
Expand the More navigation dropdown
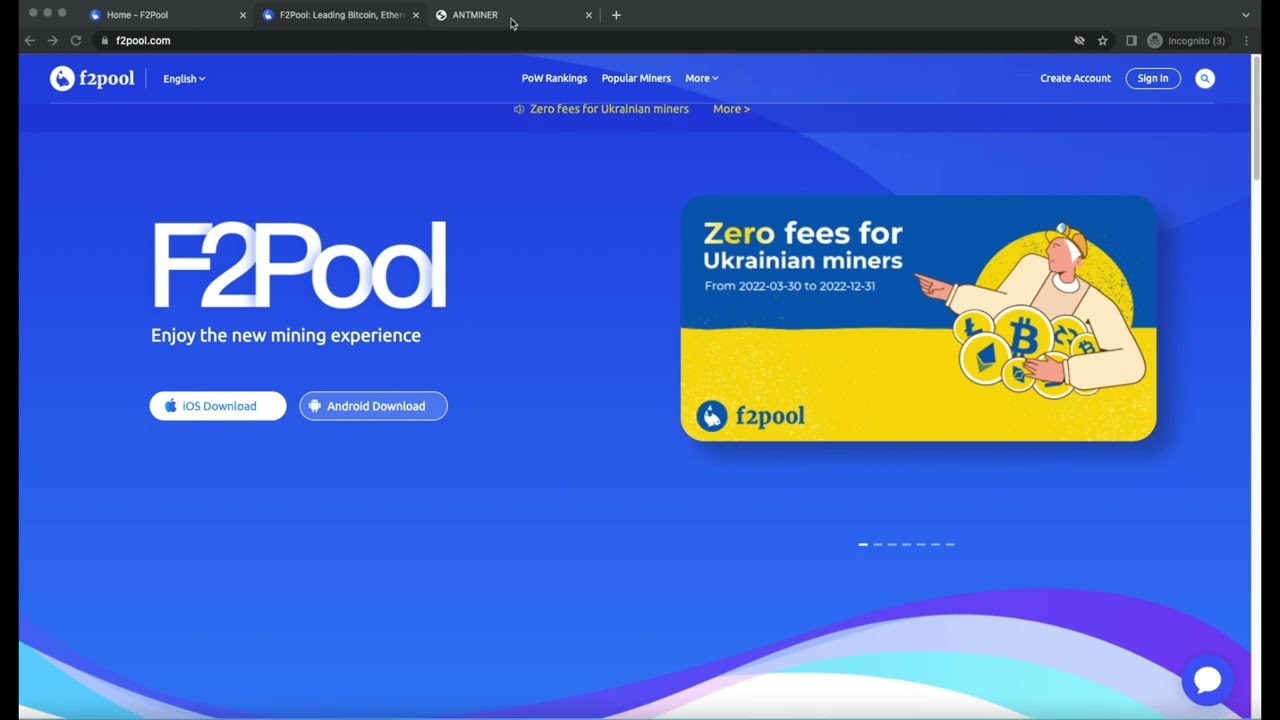tap(701, 78)
